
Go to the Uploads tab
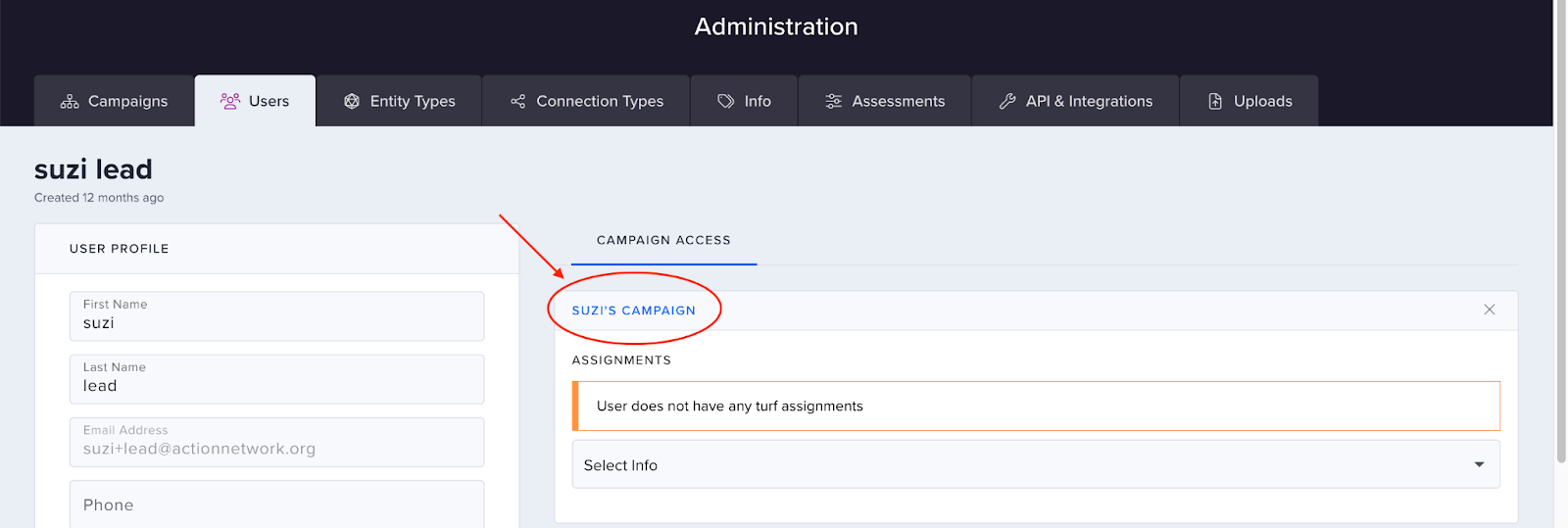pos(1249,101)
